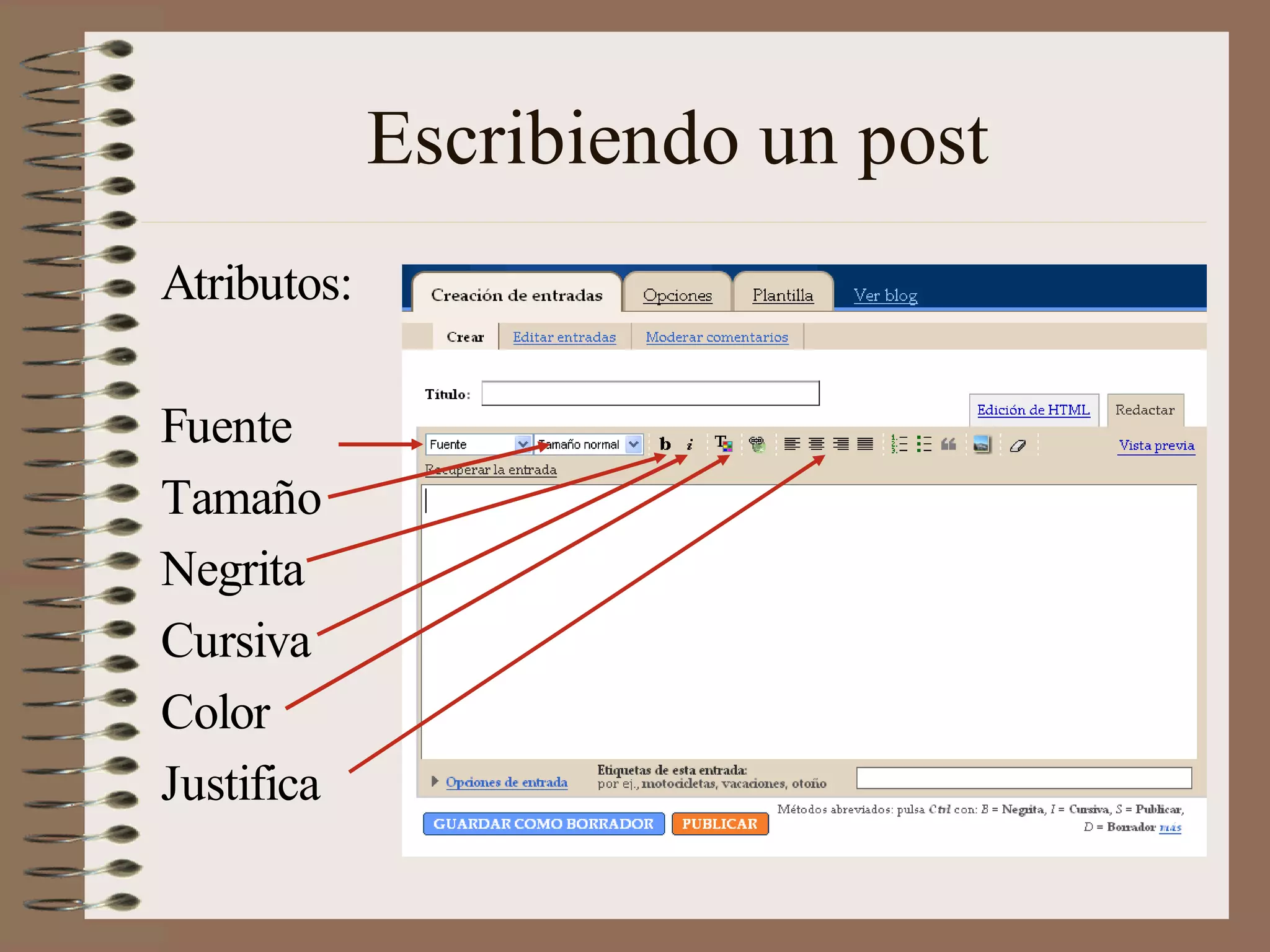Align text right
1270x952 pixels.
(x=841, y=444)
